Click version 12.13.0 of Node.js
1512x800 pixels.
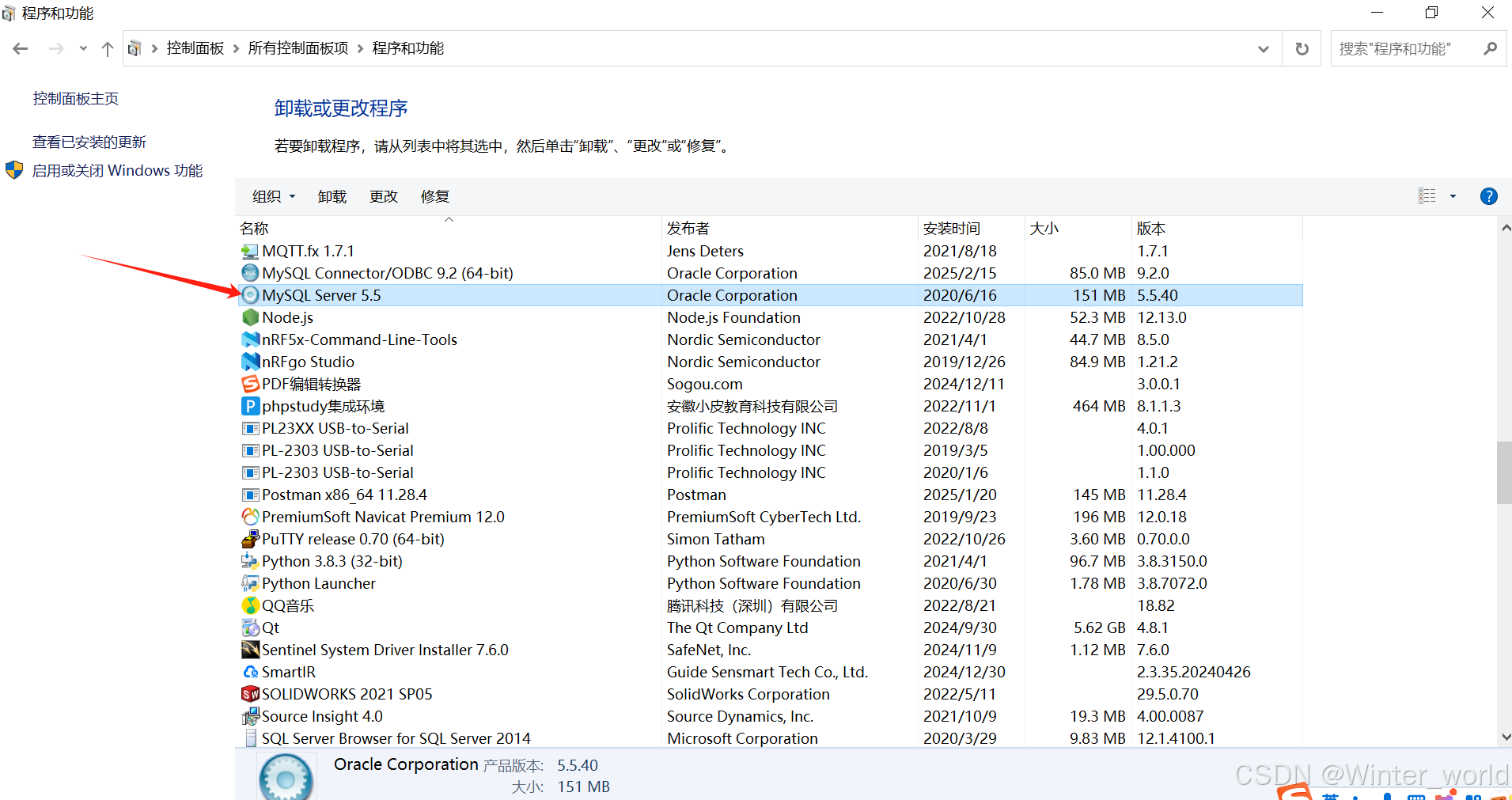(1161, 317)
